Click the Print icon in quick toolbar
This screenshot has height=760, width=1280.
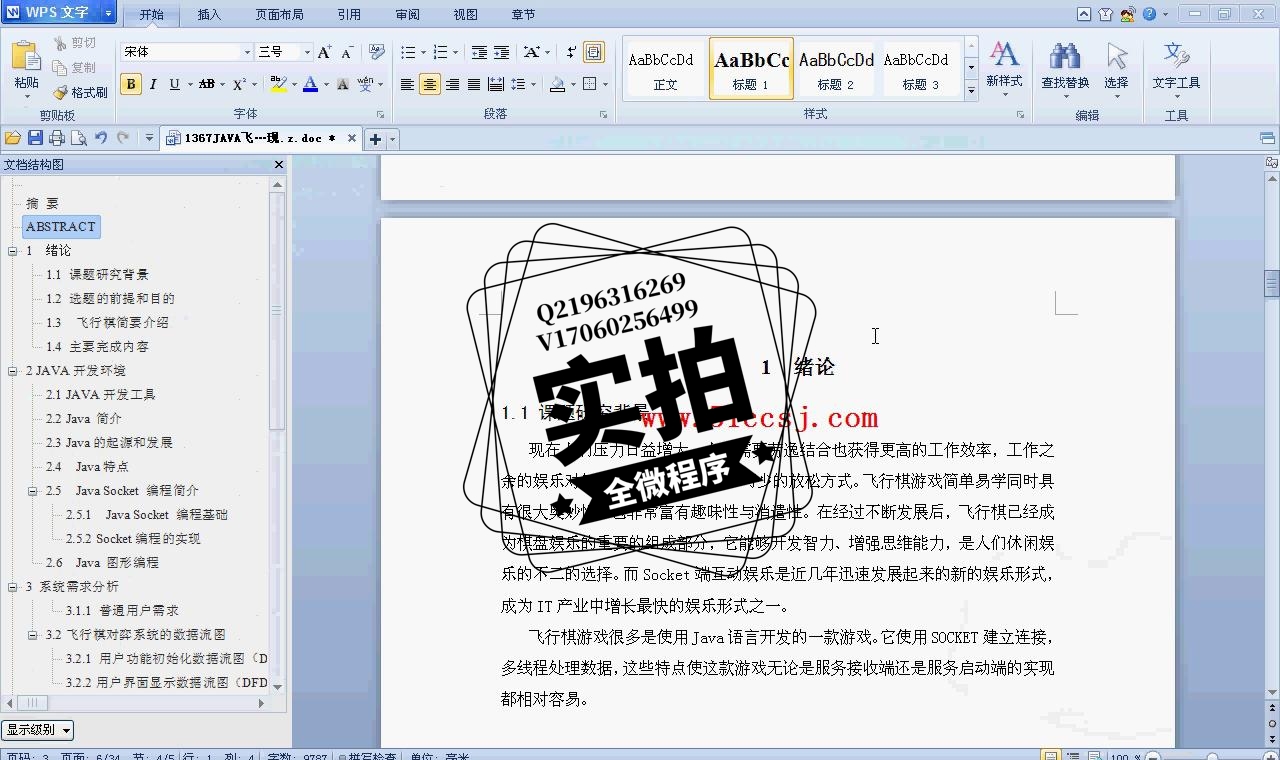pos(57,138)
